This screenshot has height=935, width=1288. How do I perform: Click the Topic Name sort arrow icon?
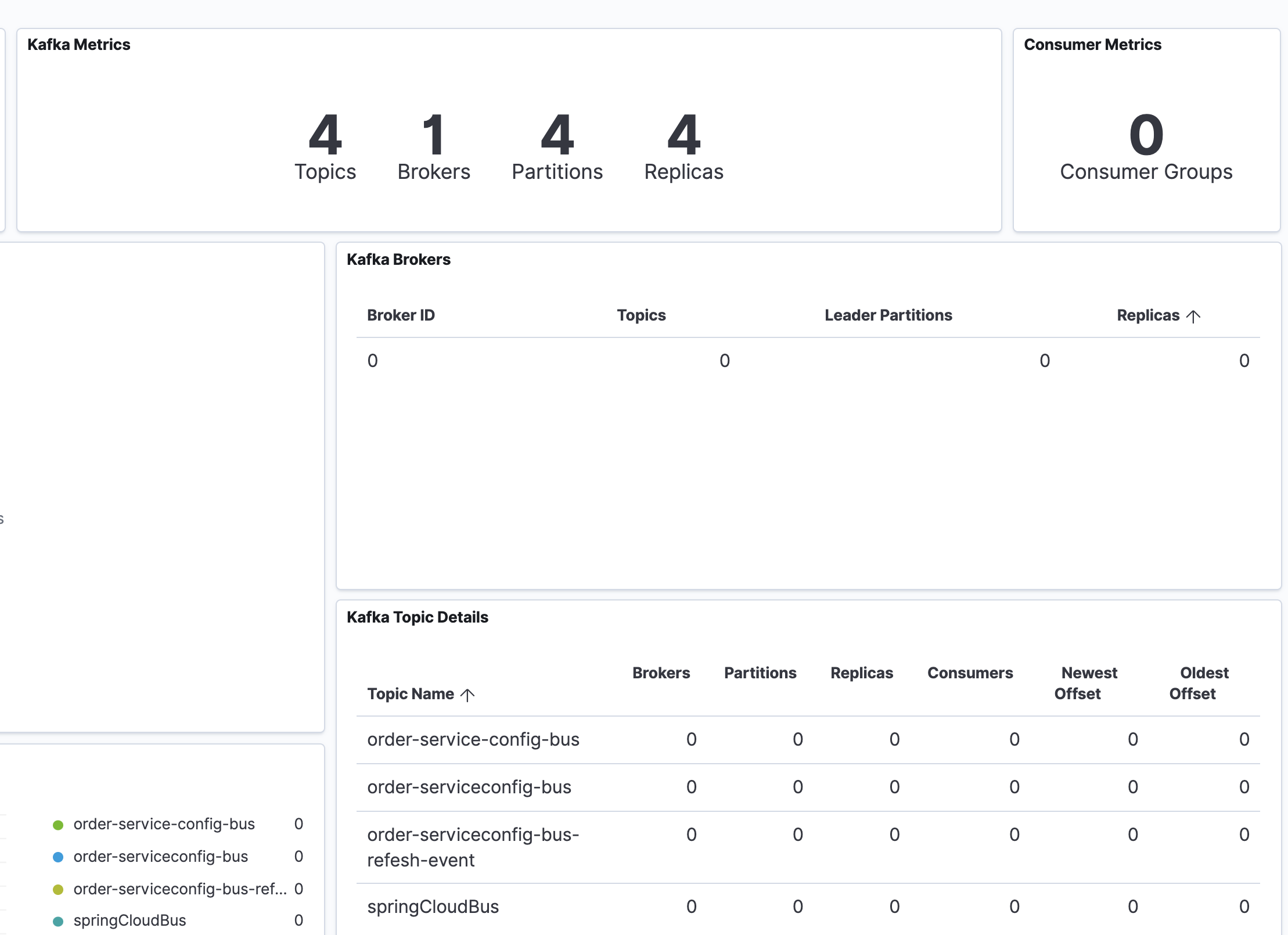pyautogui.click(x=467, y=695)
